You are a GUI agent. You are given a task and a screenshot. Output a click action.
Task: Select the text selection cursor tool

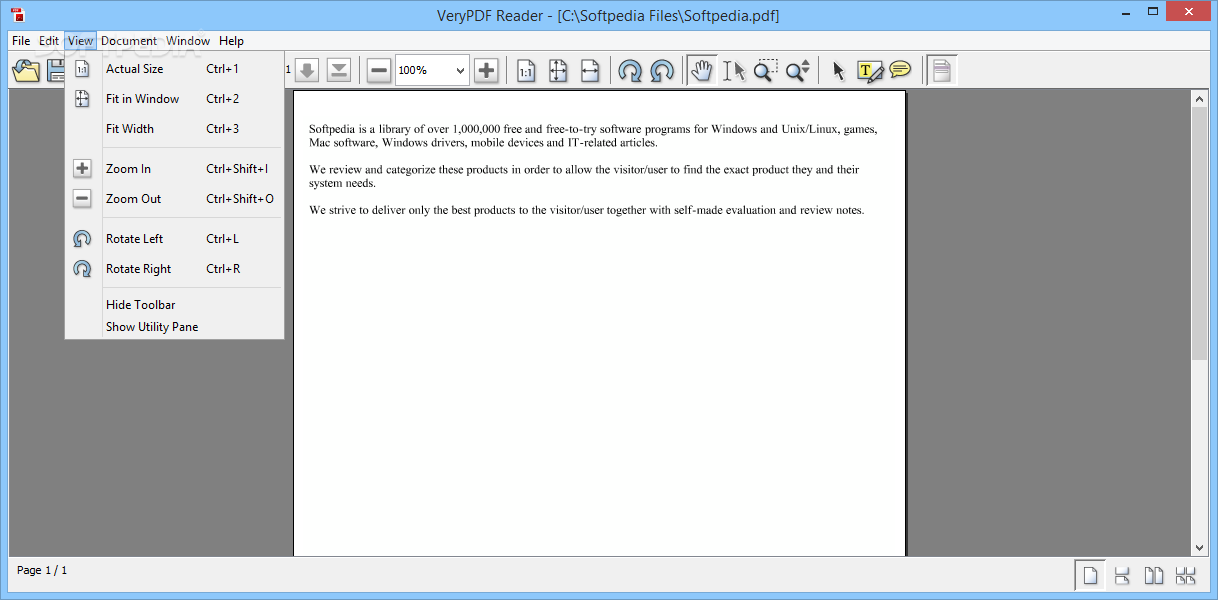pos(734,70)
